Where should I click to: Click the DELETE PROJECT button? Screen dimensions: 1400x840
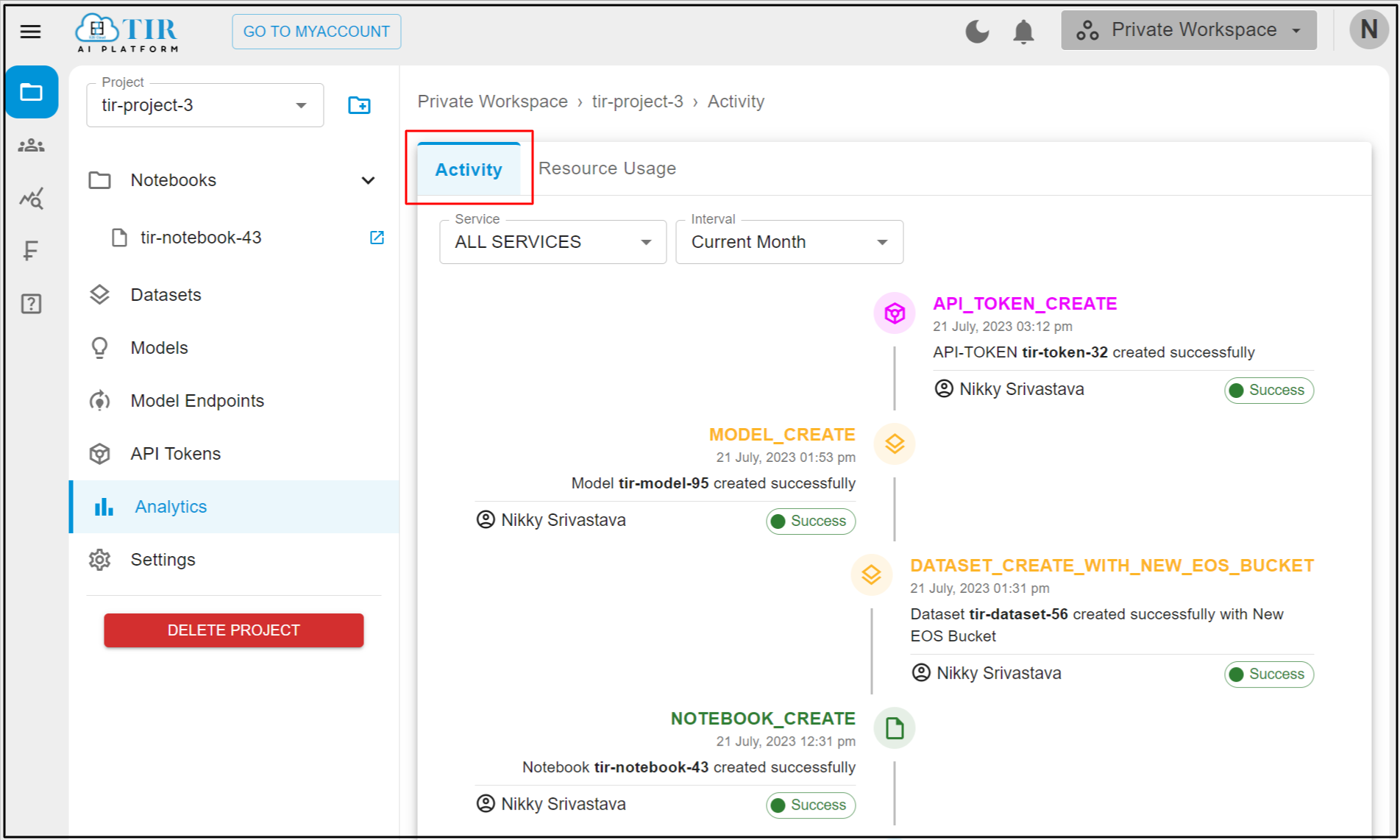click(x=233, y=630)
